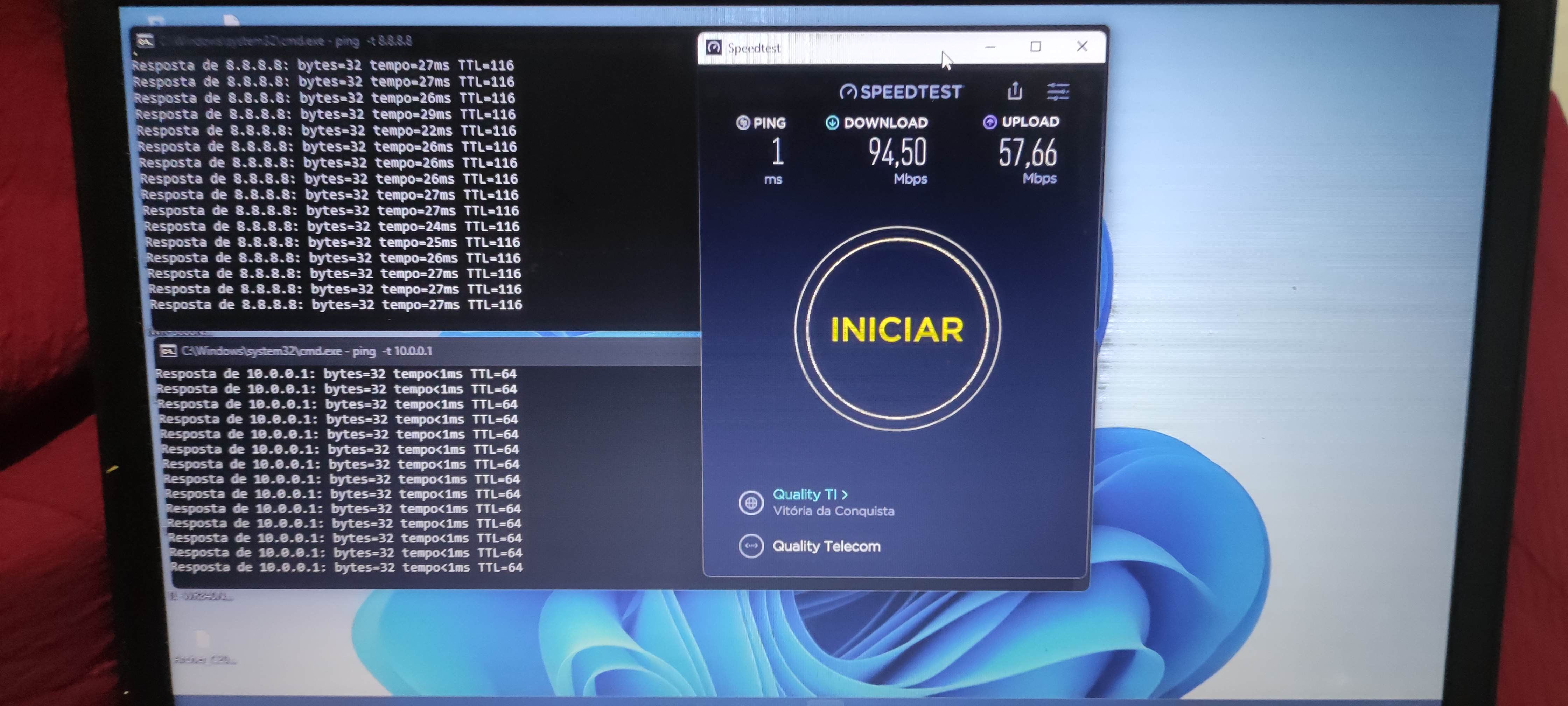The image size is (1568, 706).
Task: Click cmd icon of ping 10.0.0.1 window
Action: click(x=167, y=351)
